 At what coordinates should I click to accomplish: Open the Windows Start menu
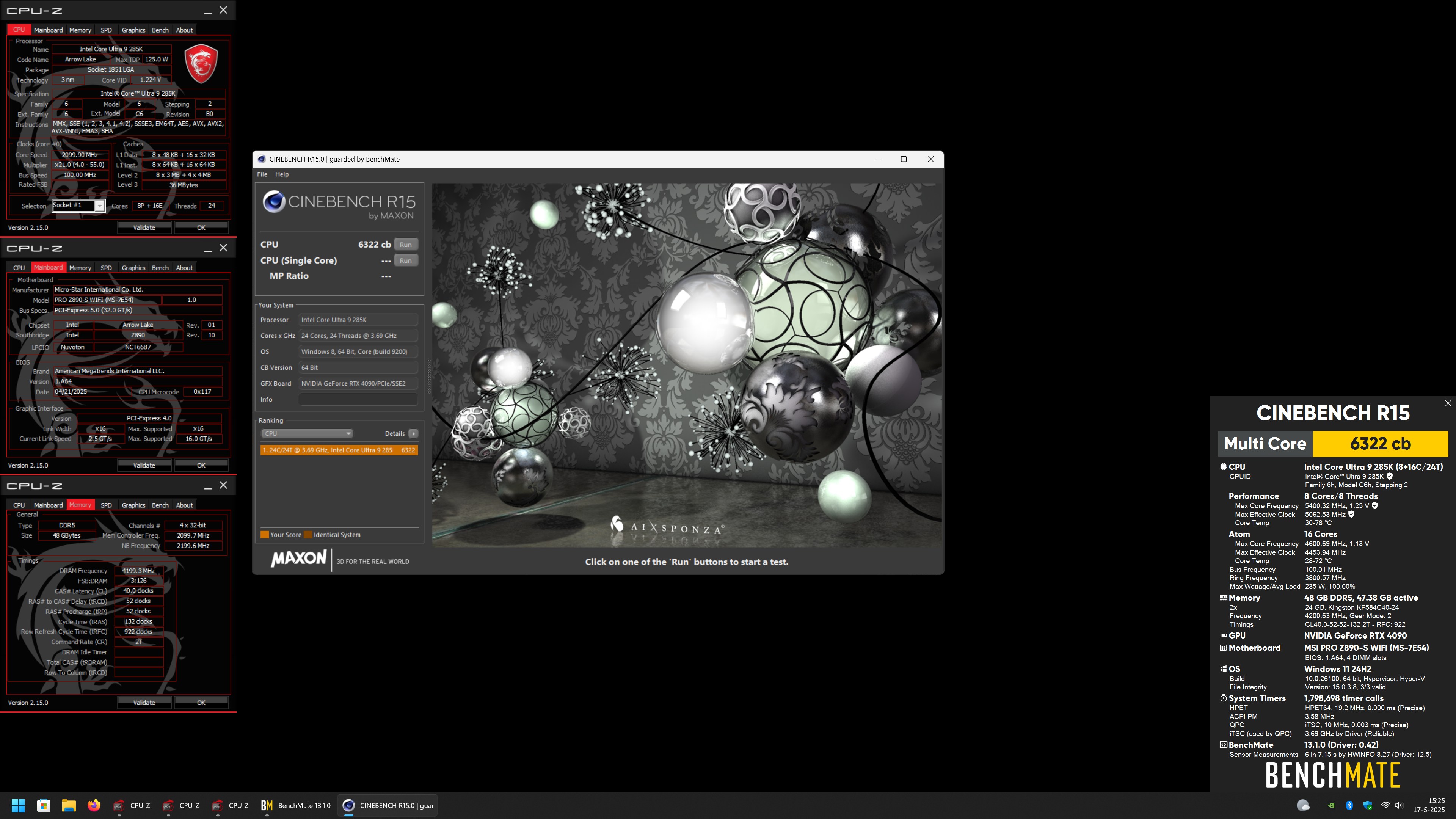[x=18, y=805]
